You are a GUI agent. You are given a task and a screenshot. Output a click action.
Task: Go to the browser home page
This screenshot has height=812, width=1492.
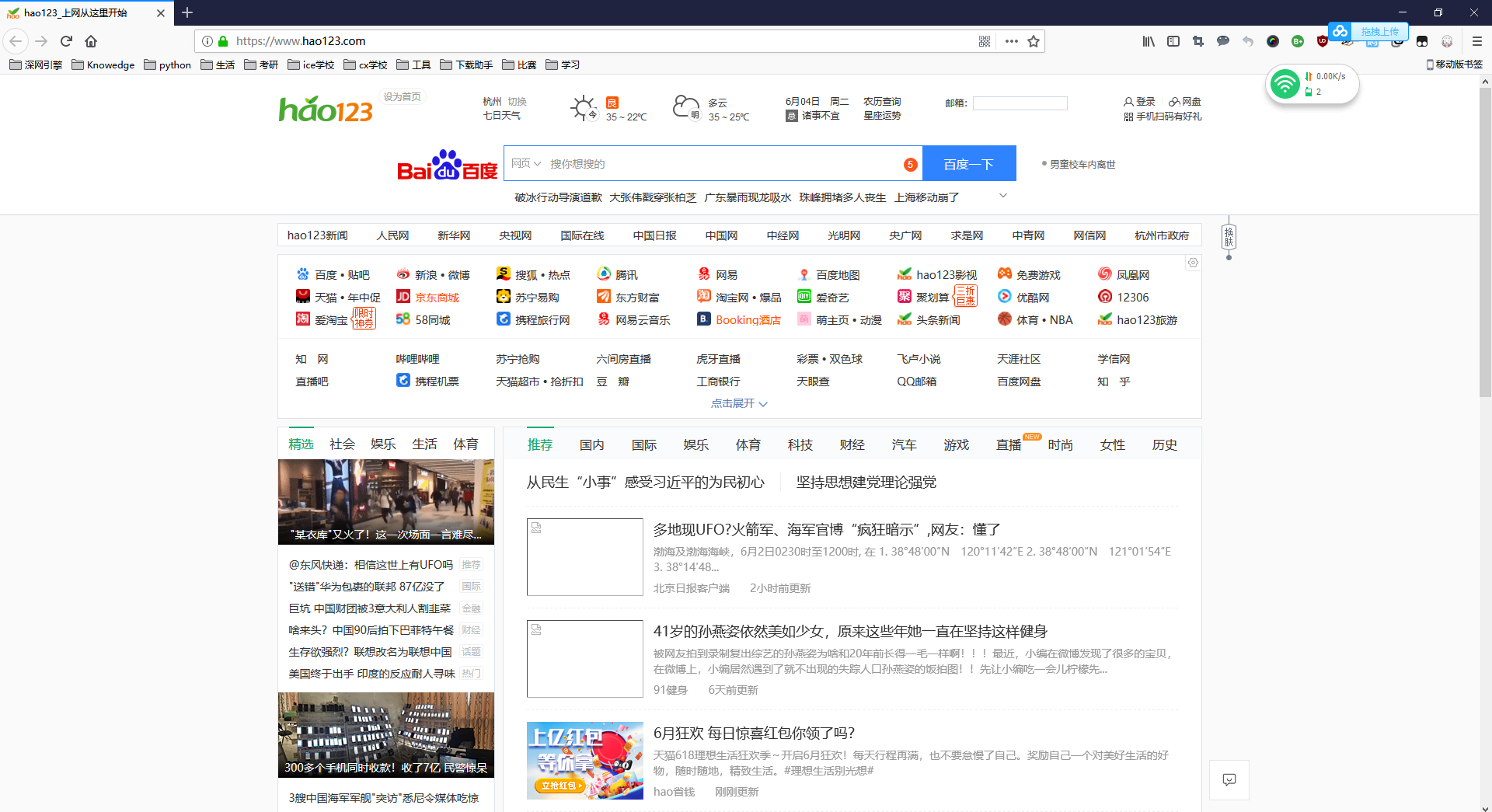(x=91, y=41)
